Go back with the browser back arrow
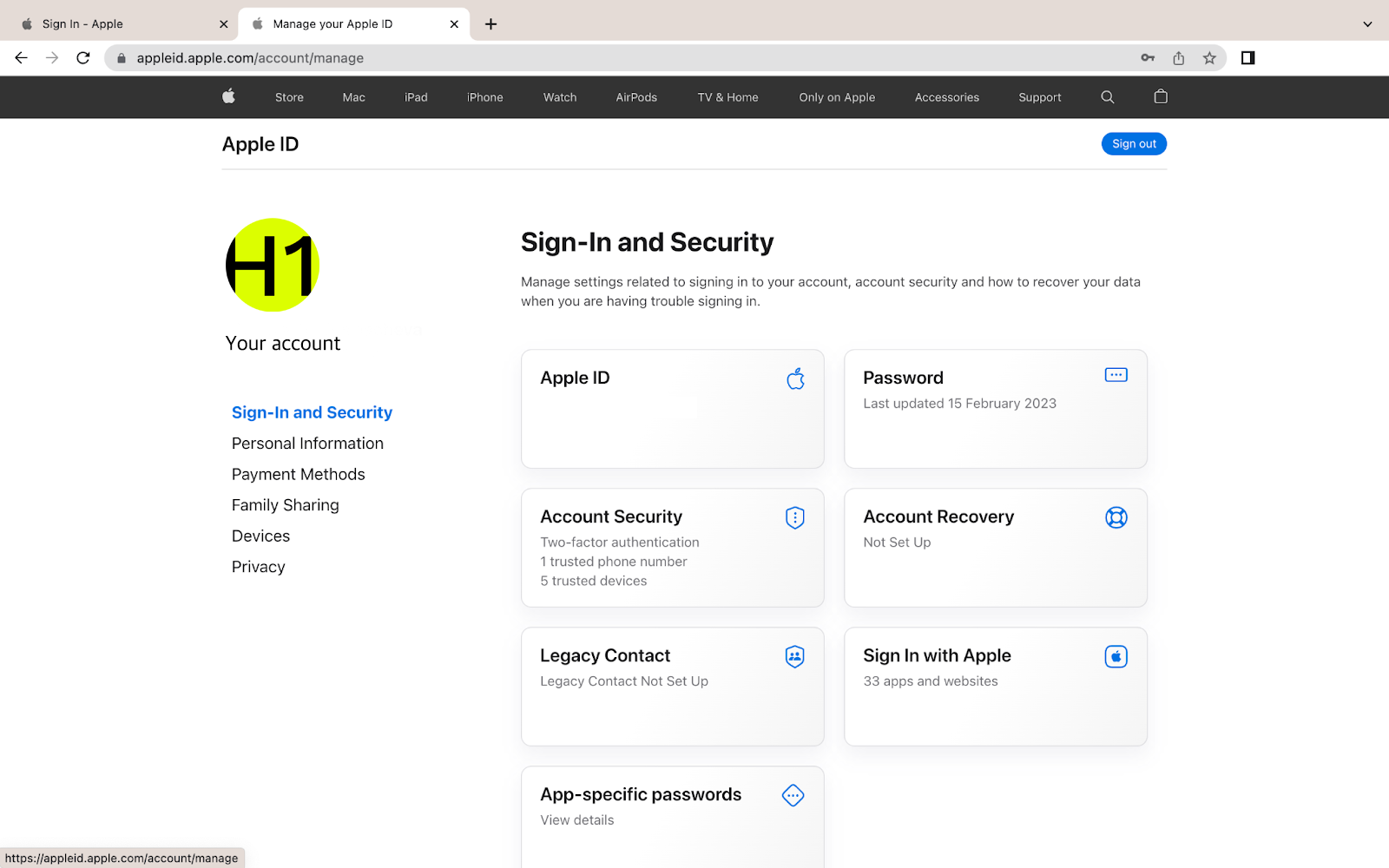The image size is (1389, 868). (22, 58)
